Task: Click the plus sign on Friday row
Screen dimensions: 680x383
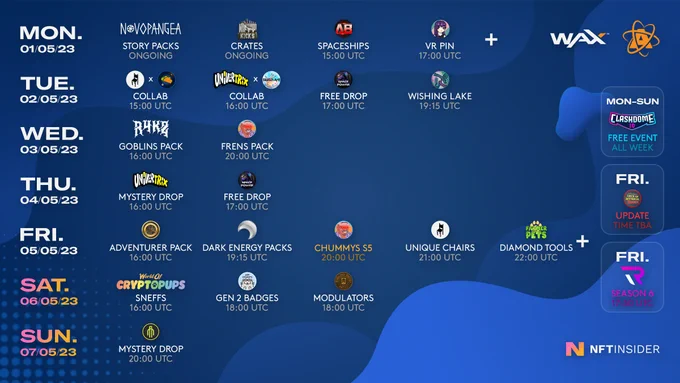Action: [582, 241]
